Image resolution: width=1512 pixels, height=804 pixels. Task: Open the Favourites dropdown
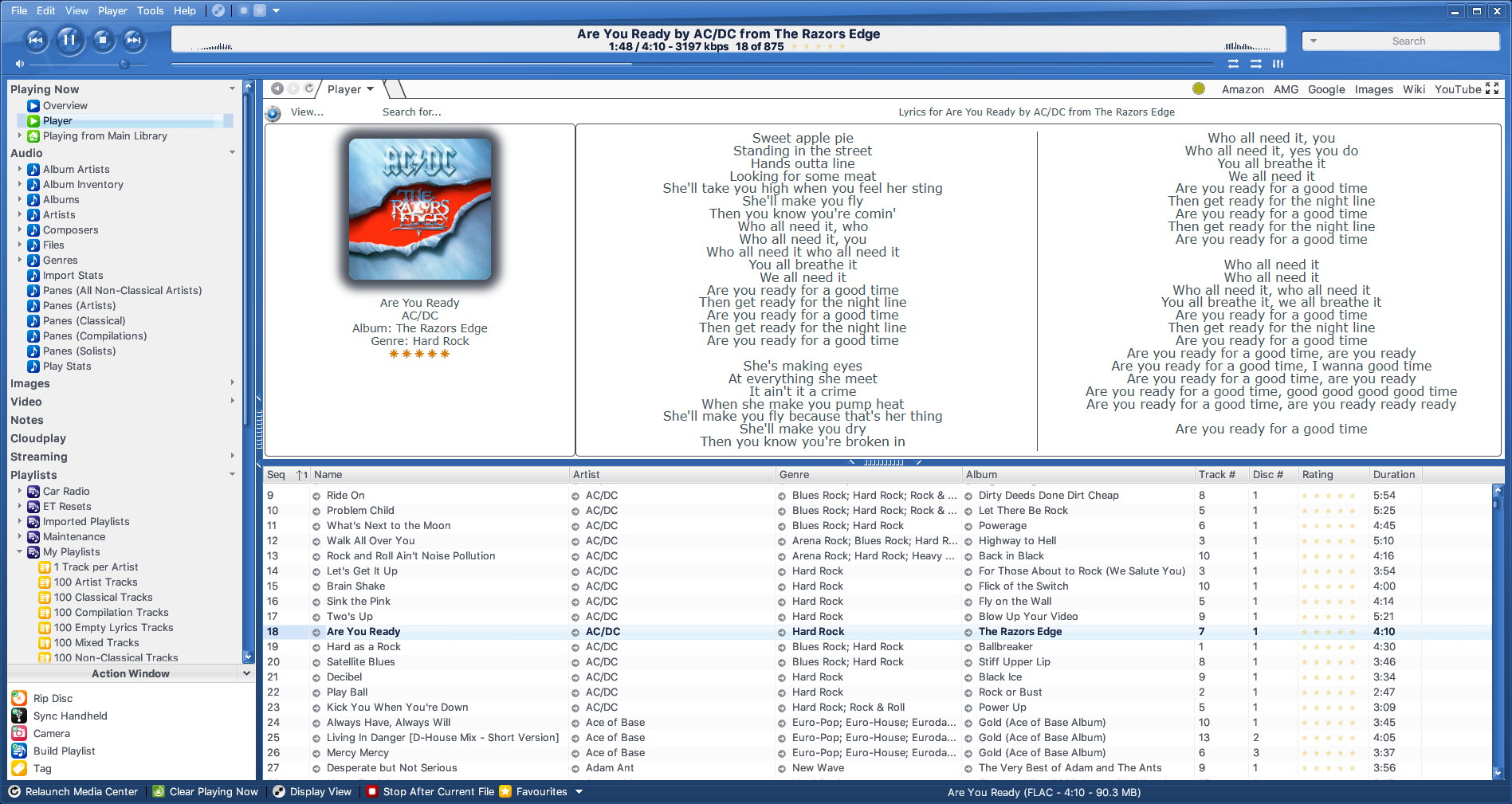[x=579, y=791]
